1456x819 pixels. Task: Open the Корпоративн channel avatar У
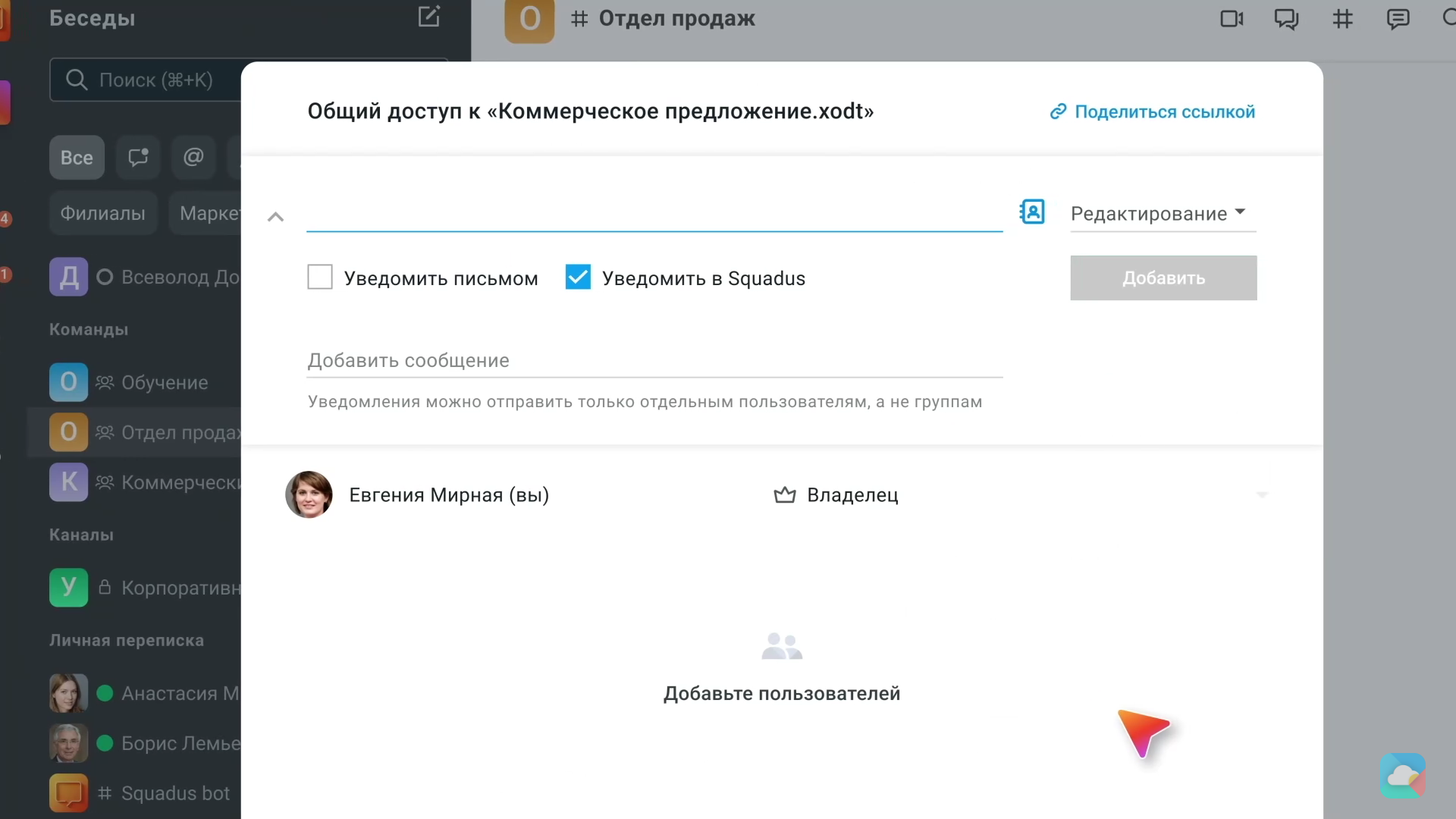tap(68, 587)
